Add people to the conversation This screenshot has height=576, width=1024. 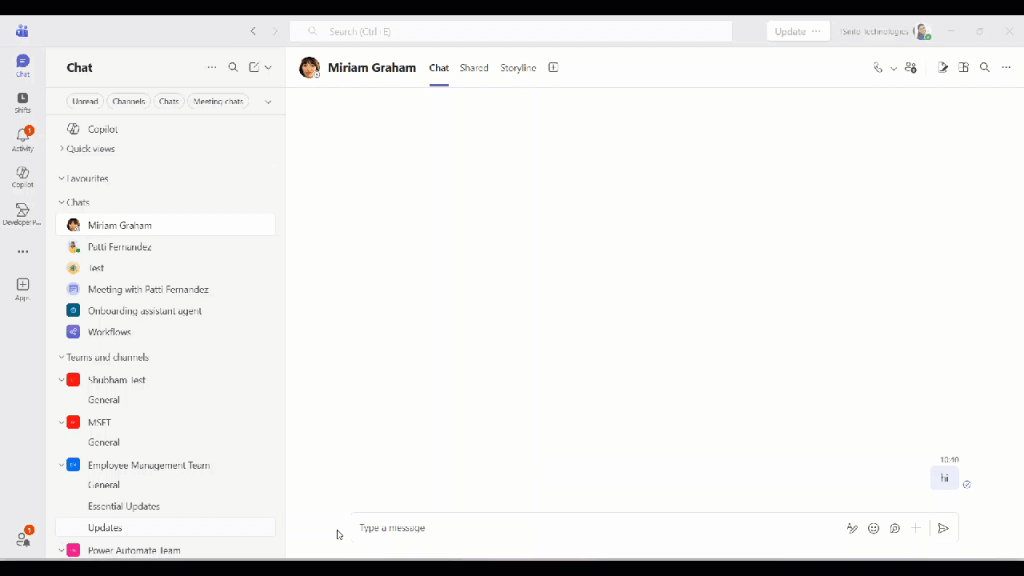911,67
